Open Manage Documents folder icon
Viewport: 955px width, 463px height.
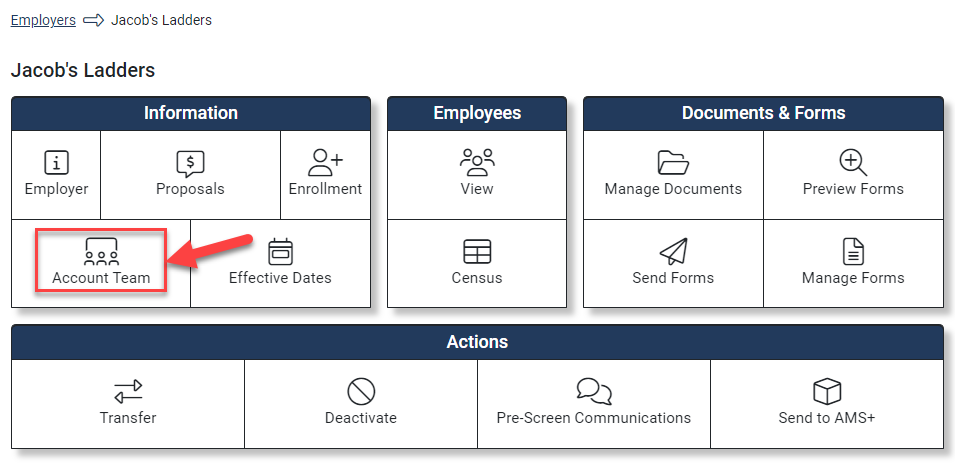tap(673, 163)
